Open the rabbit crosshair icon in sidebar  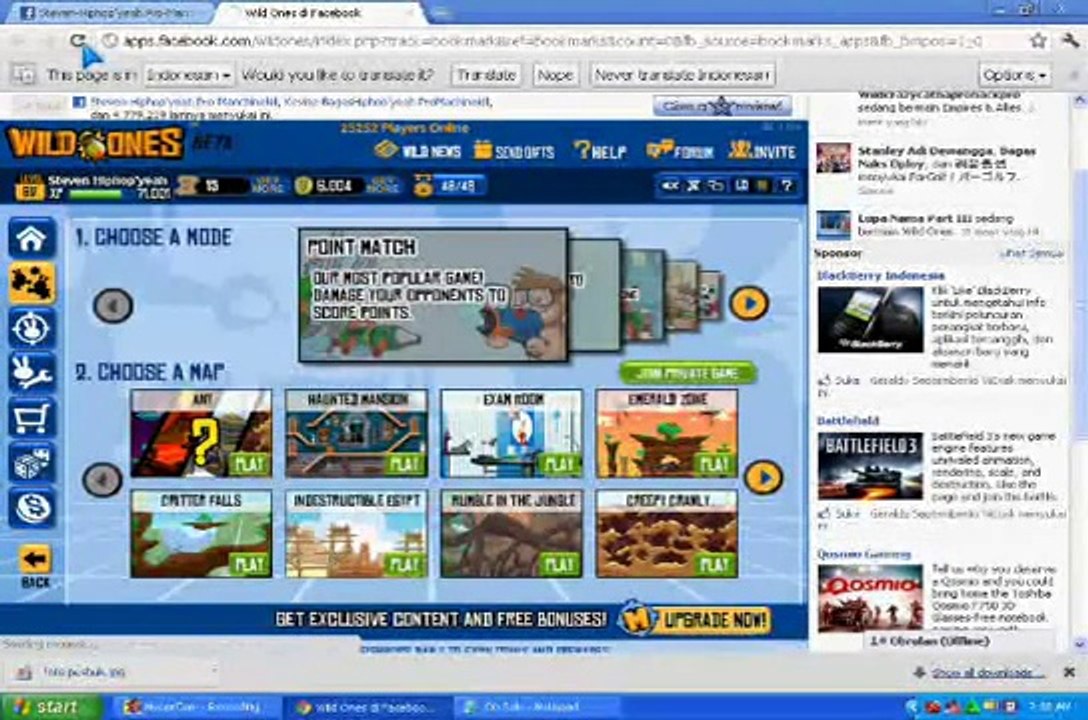(x=32, y=328)
